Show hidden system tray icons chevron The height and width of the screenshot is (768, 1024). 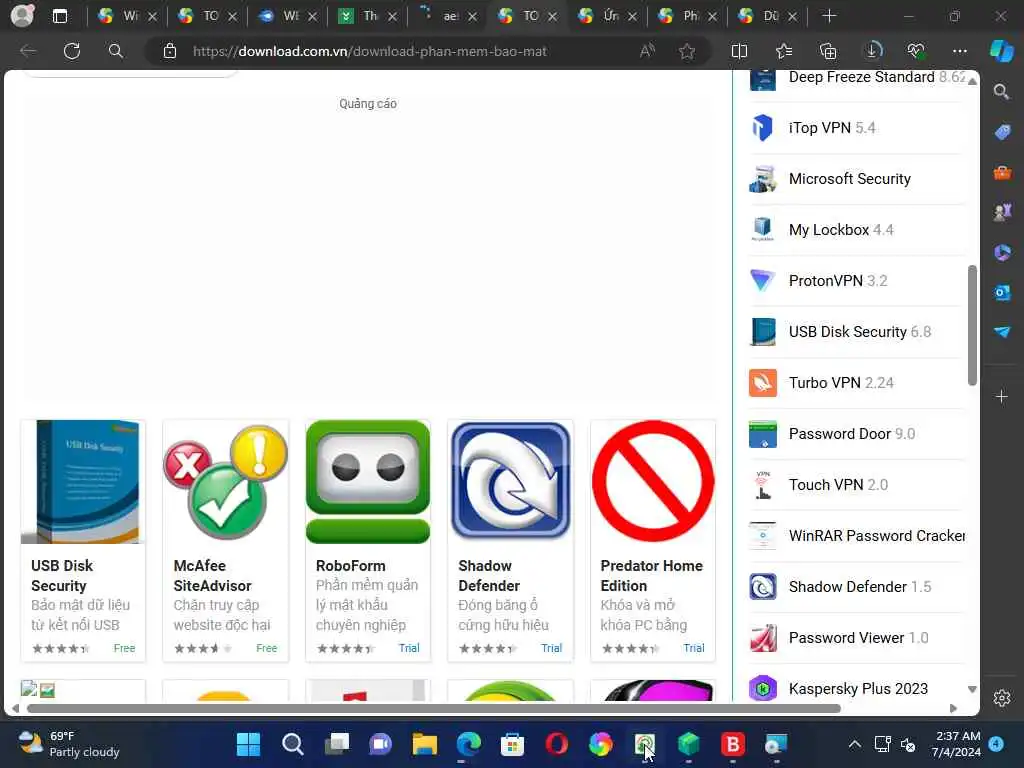pos(854,744)
